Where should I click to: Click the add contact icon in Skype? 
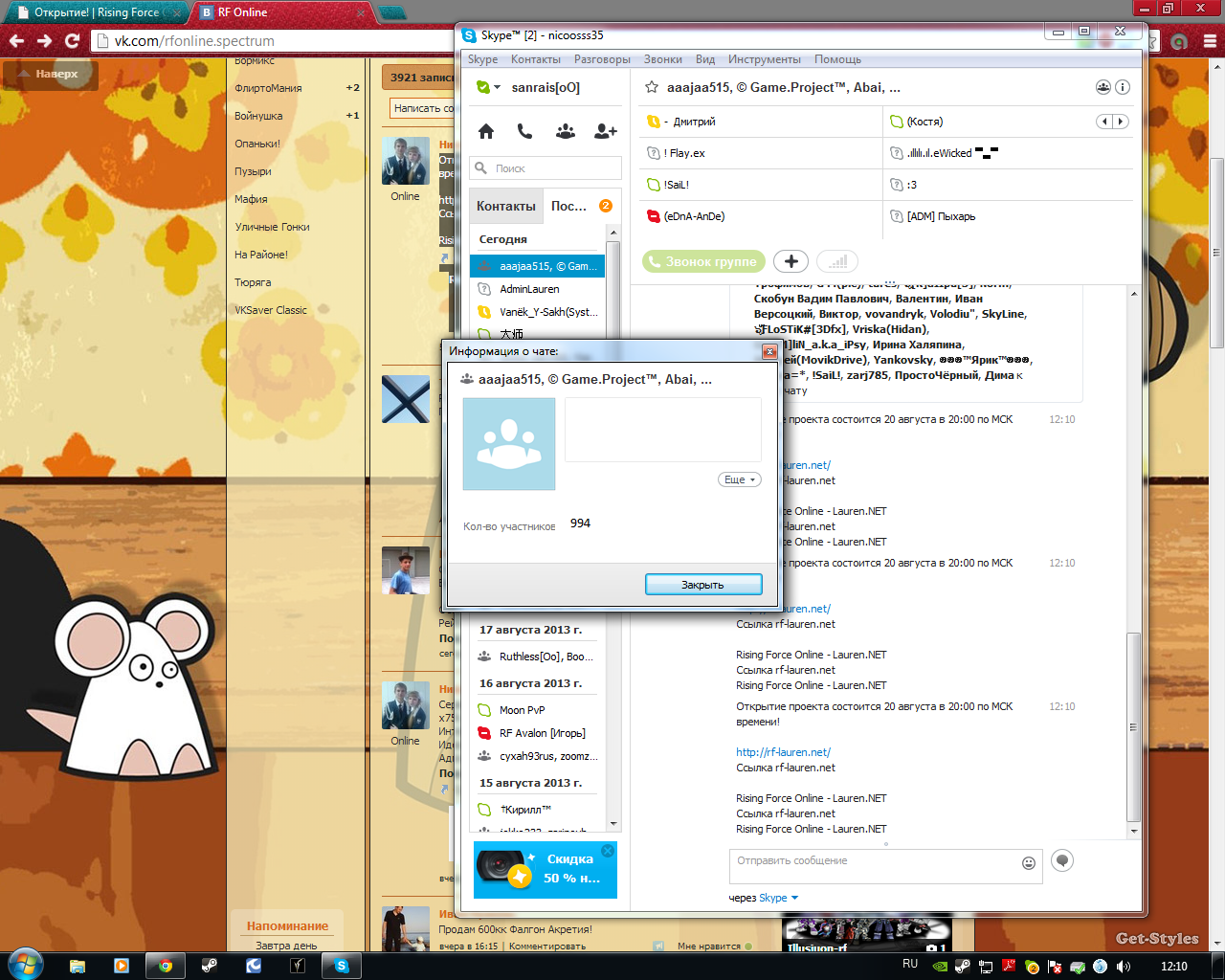(606, 131)
